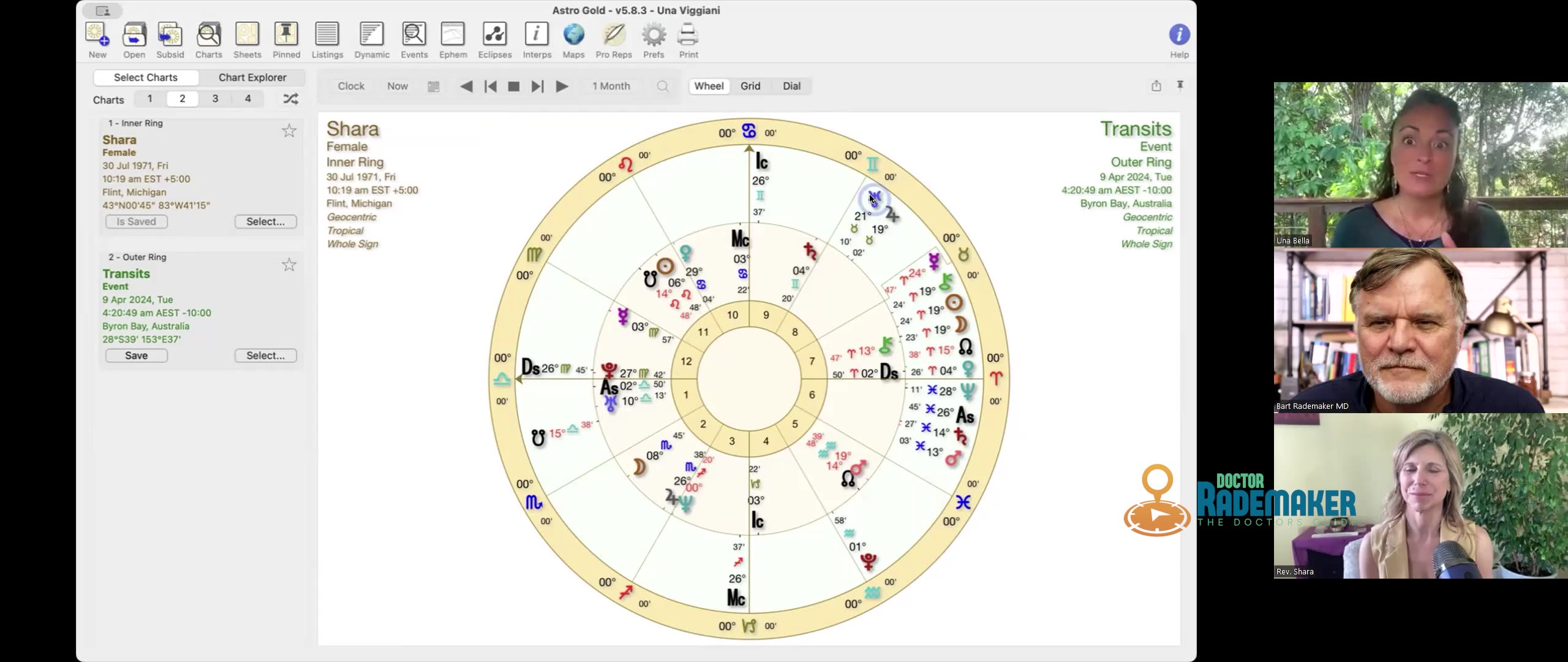Switch the chart display to Grid view

pos(750,86)
